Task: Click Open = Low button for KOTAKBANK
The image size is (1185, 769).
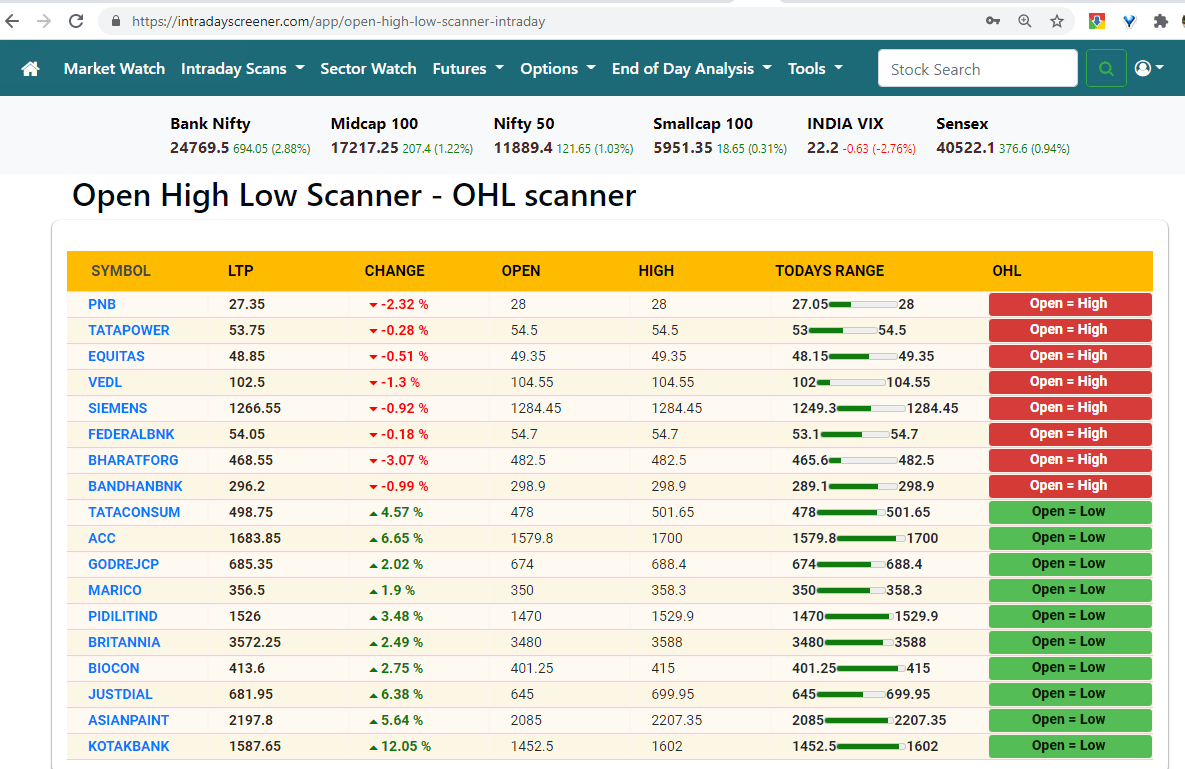Action: (x=1070, y=746)
